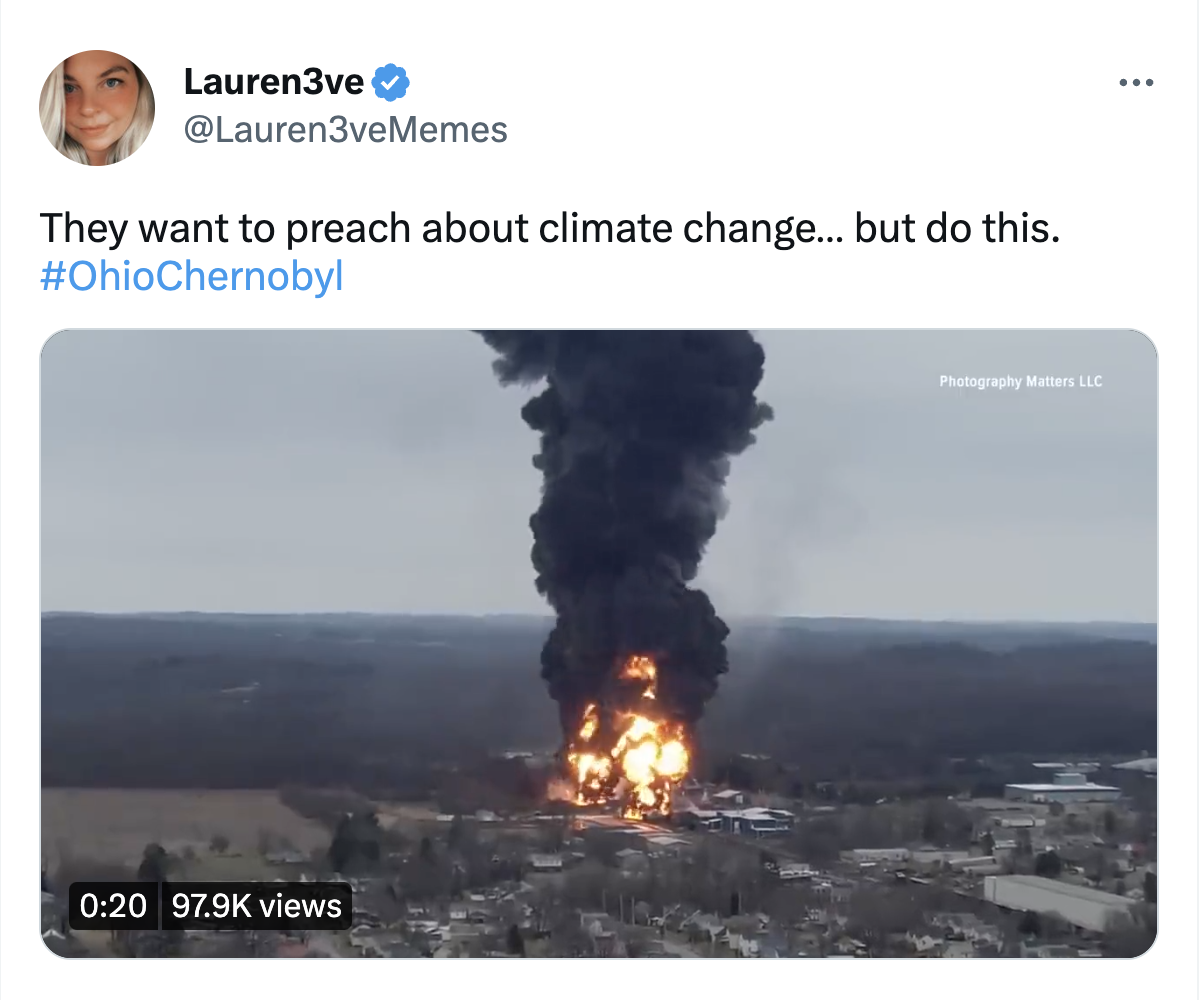
Task: Click the white flat-roofed building near the treeline
Action: pyautogui.click(x=1062, y=790)
